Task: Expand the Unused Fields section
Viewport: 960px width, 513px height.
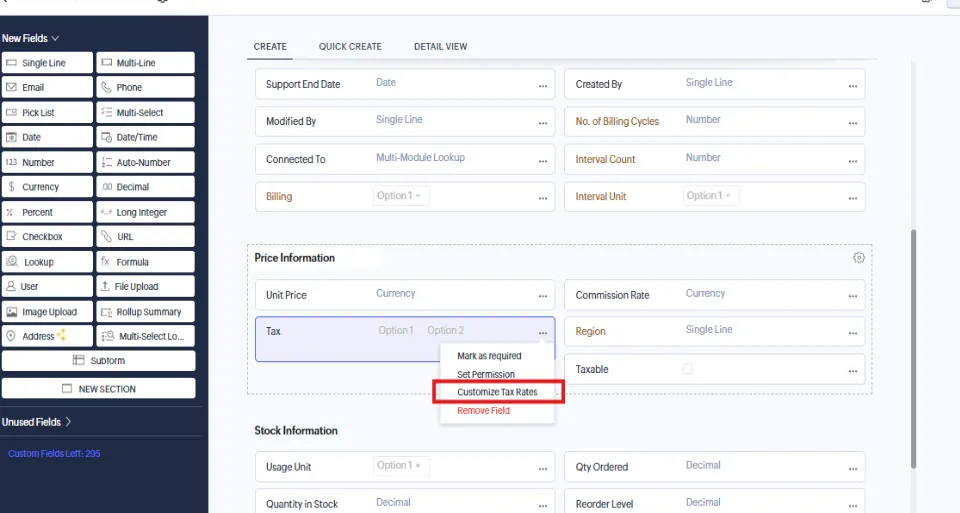Action: click(37, 422)
